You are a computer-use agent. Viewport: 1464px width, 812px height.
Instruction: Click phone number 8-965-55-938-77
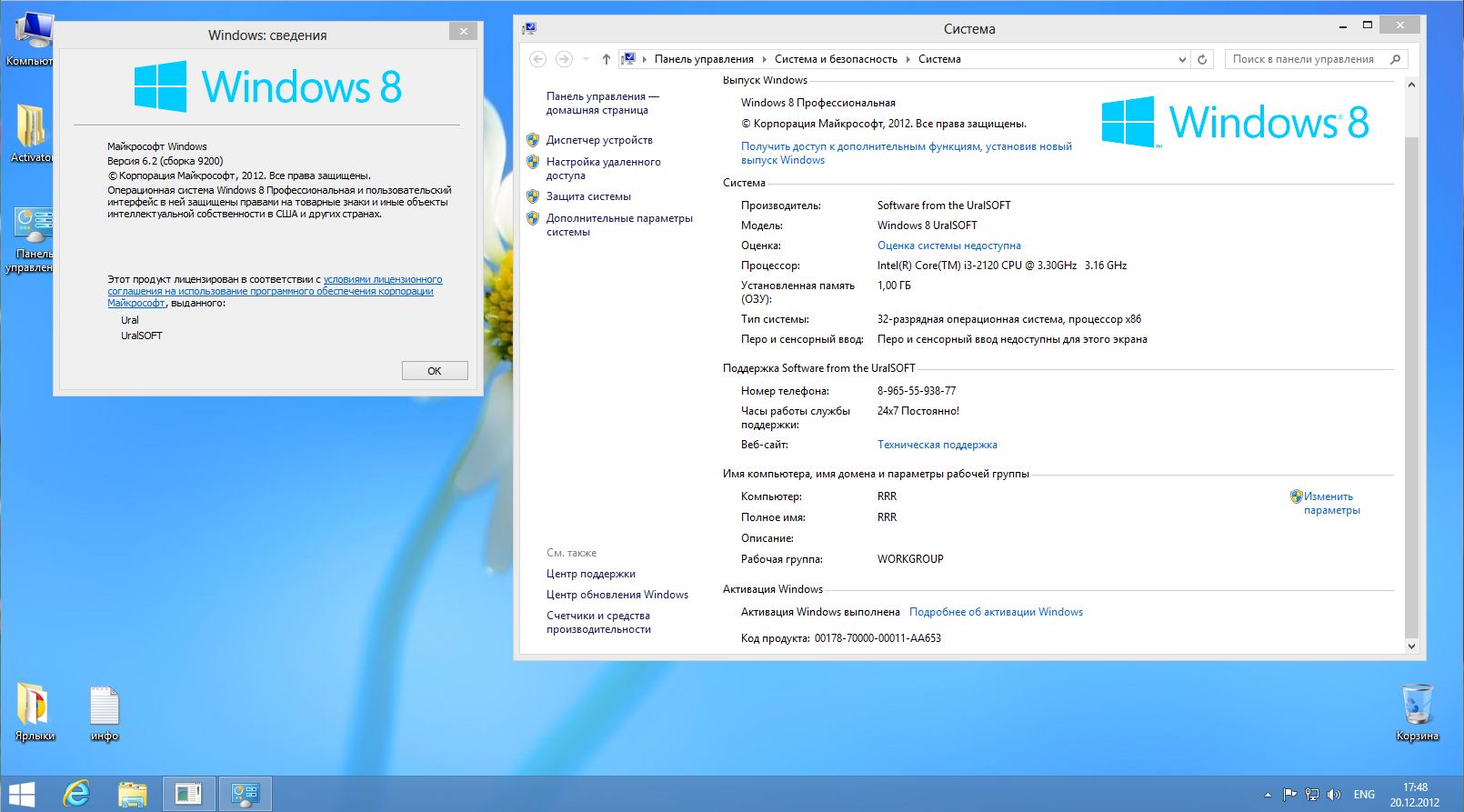click(x=917, y=391)
